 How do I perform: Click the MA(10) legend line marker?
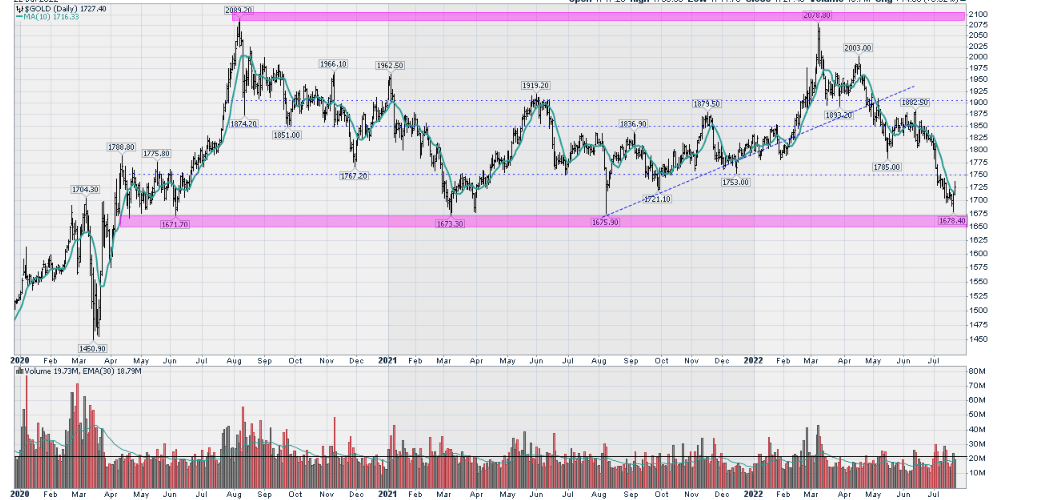click(18, 17)
